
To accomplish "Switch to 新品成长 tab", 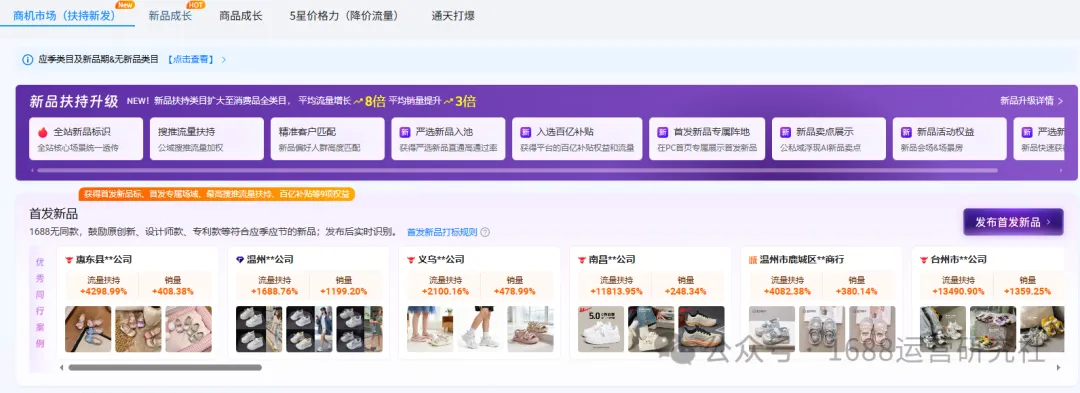I will tap(170, 16).
